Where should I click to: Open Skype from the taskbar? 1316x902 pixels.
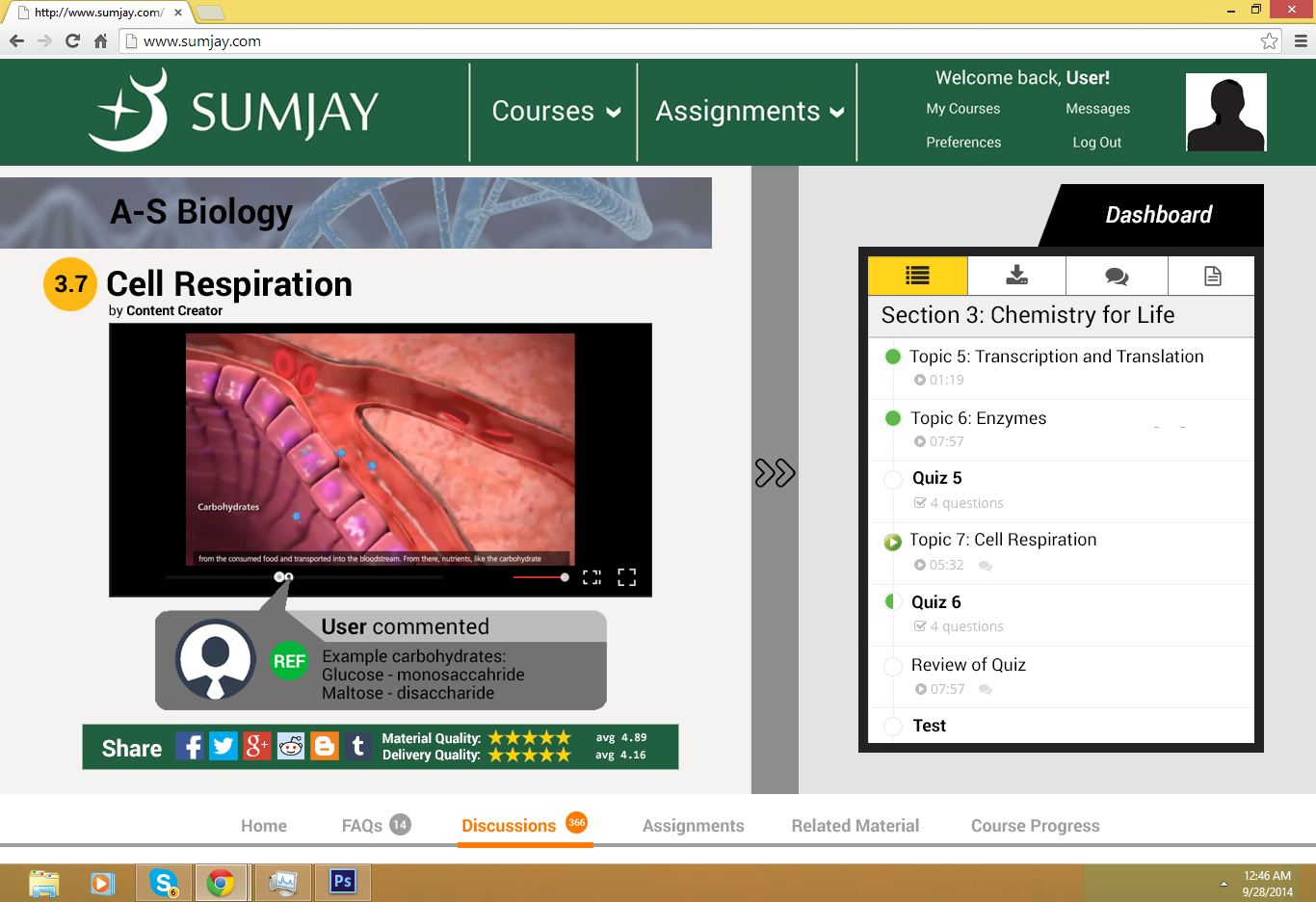tap(164, 883)
